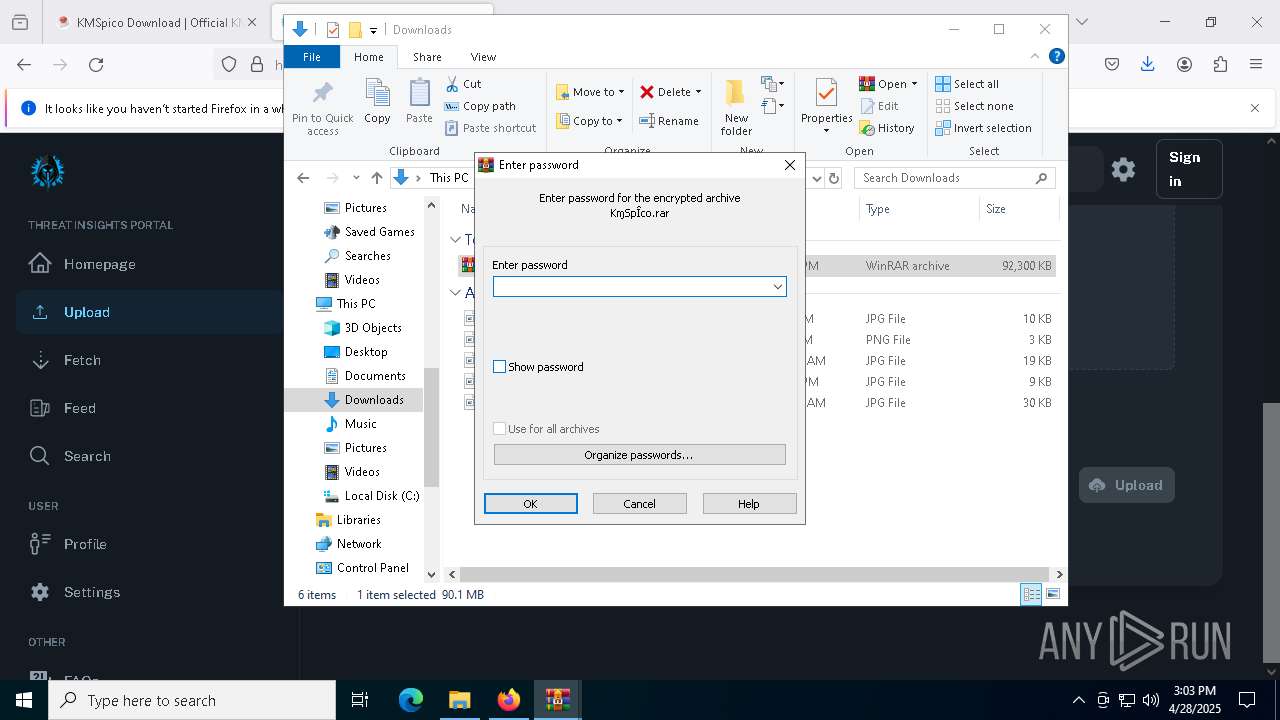1280x720 pixels.
Task: Switch to the Share ribbon tab
Action: (427, 57)
